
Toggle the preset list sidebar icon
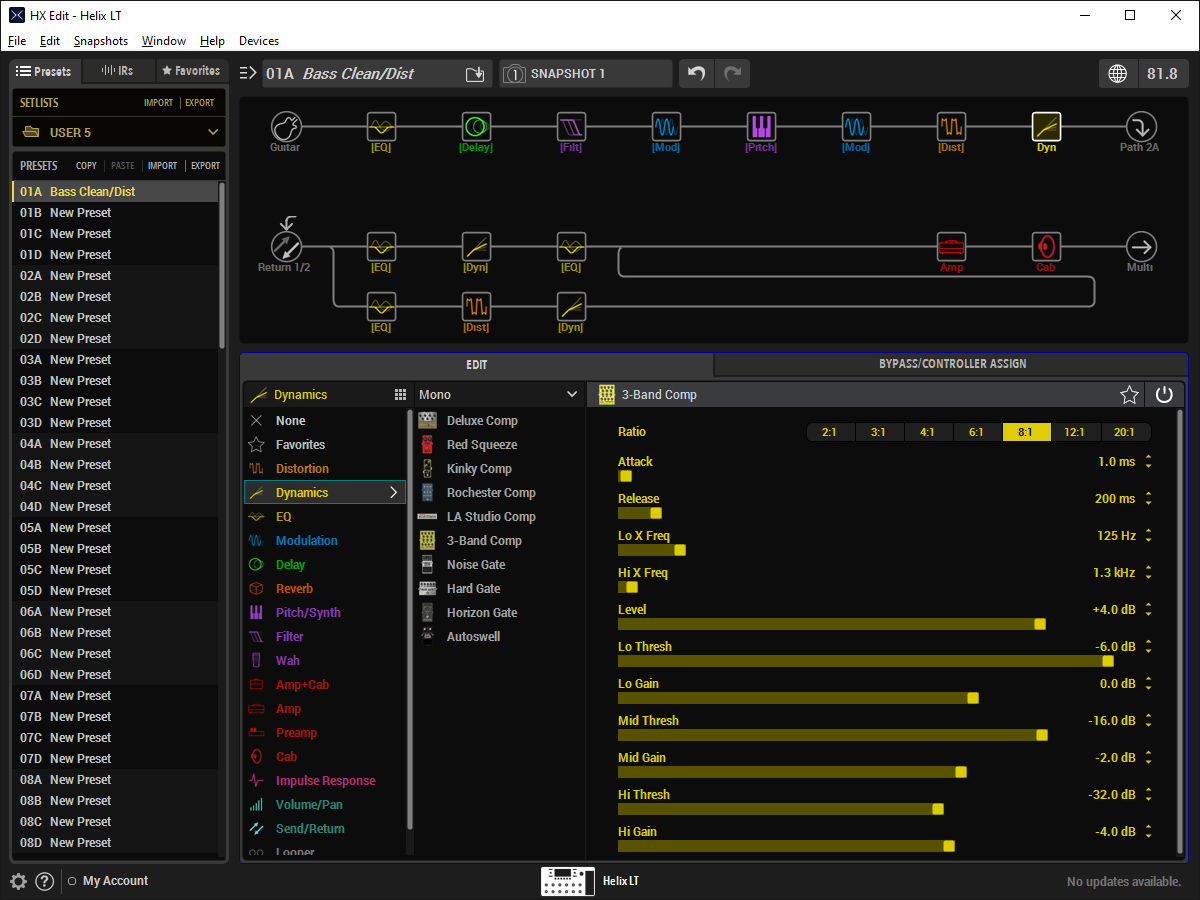pyautogui.click(x=248, y=73)
